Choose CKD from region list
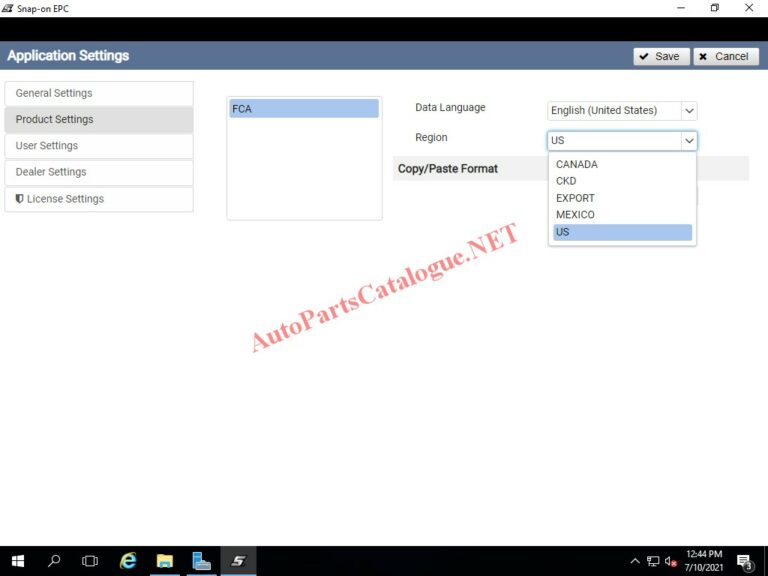The height and width of the screenshot is (576, 768). pyautogui.click(x=622, y=181)
